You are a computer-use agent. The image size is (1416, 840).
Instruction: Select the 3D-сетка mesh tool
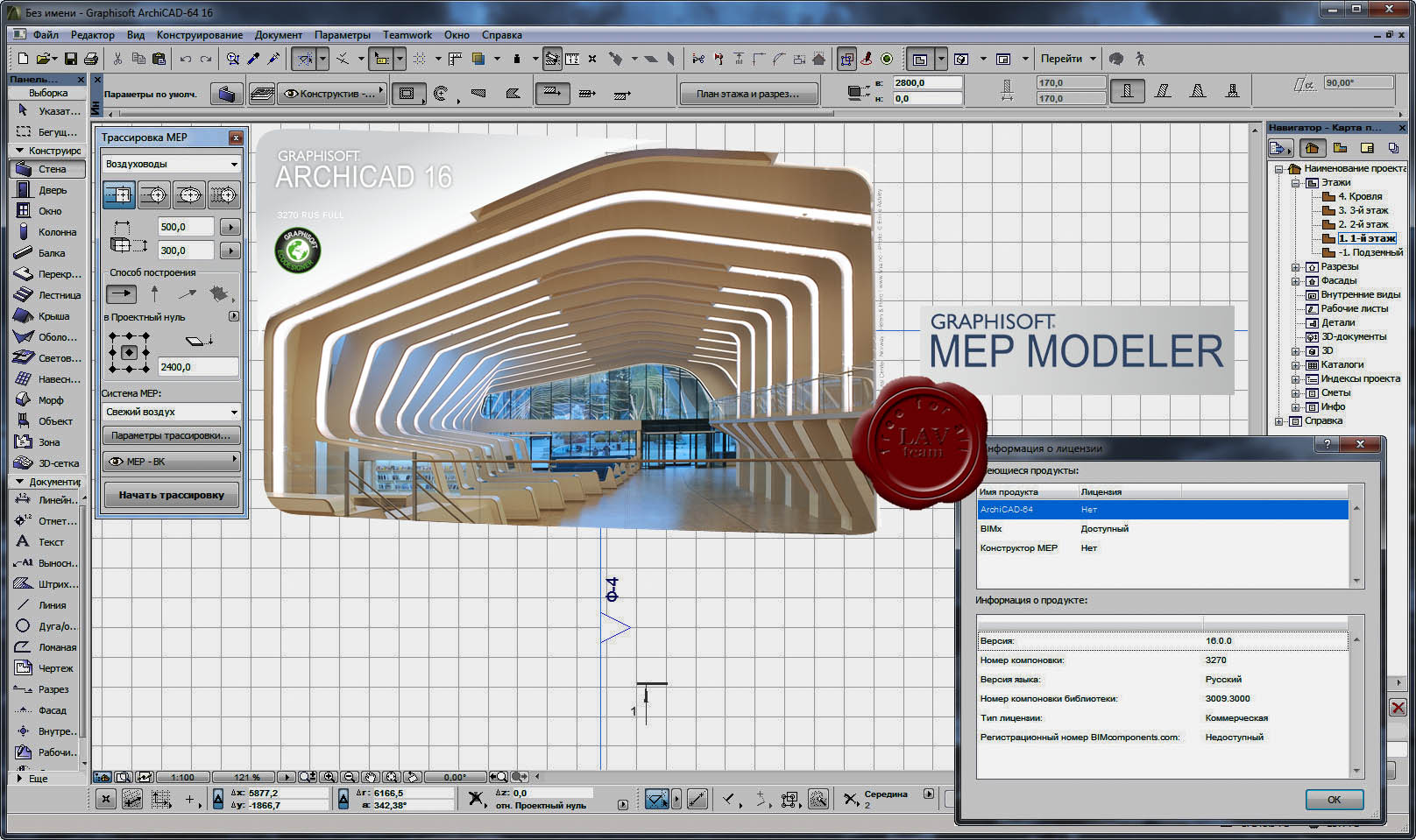48,463
